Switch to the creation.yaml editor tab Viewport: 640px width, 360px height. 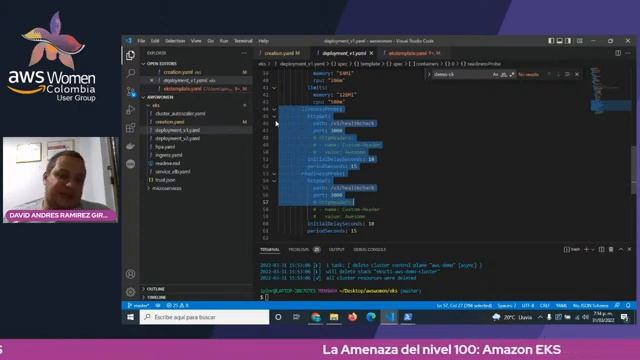click(282, 53)
